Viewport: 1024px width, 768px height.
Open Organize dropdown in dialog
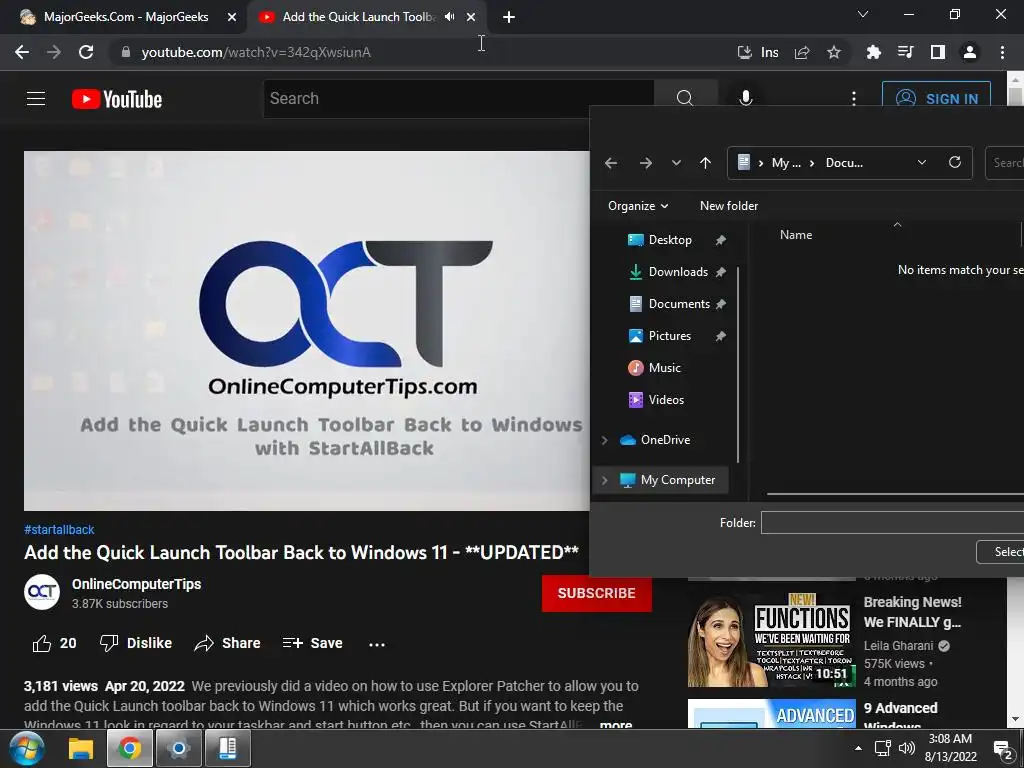pos(638,206)
